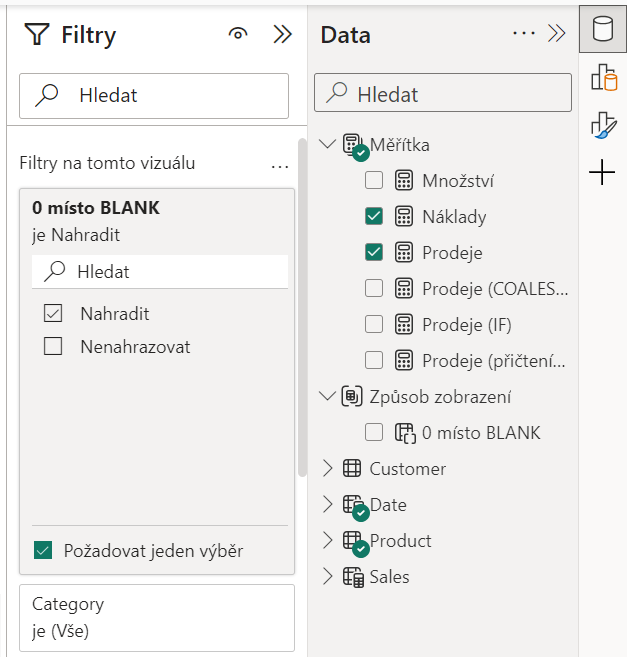
Task: Expand the Sales table
Action: (x=327, y=577)
